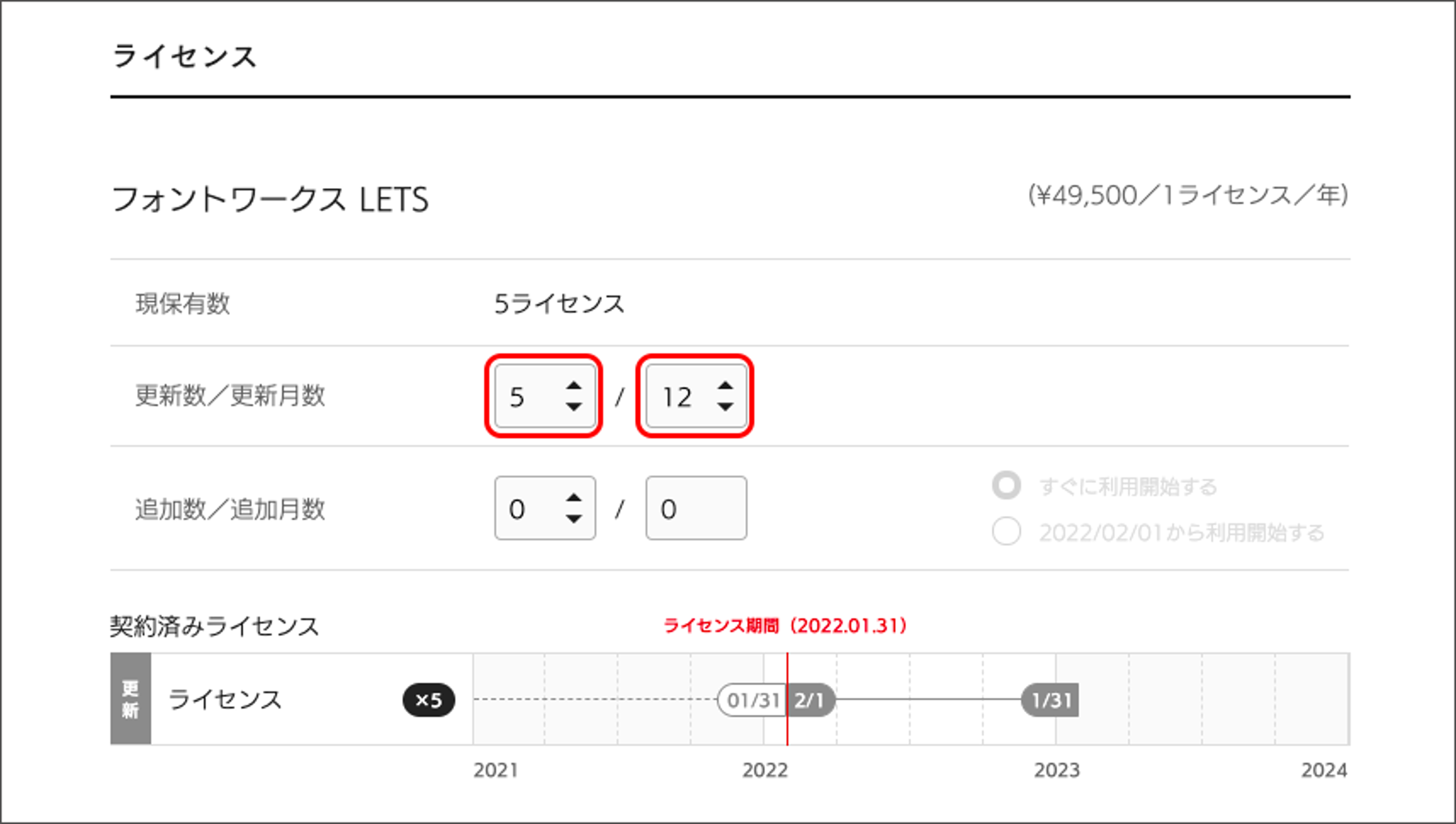Click the フォントワークス LETS product heading
This screenshot has width=1456, height=824.
coord(270,199)
